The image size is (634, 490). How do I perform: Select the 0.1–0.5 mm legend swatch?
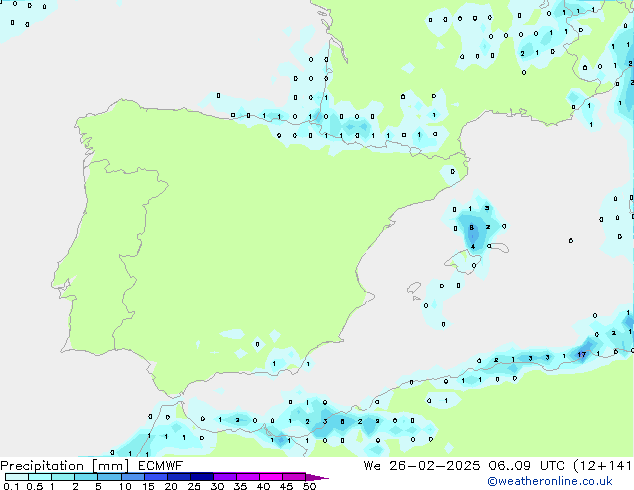[x=17, y=477]
